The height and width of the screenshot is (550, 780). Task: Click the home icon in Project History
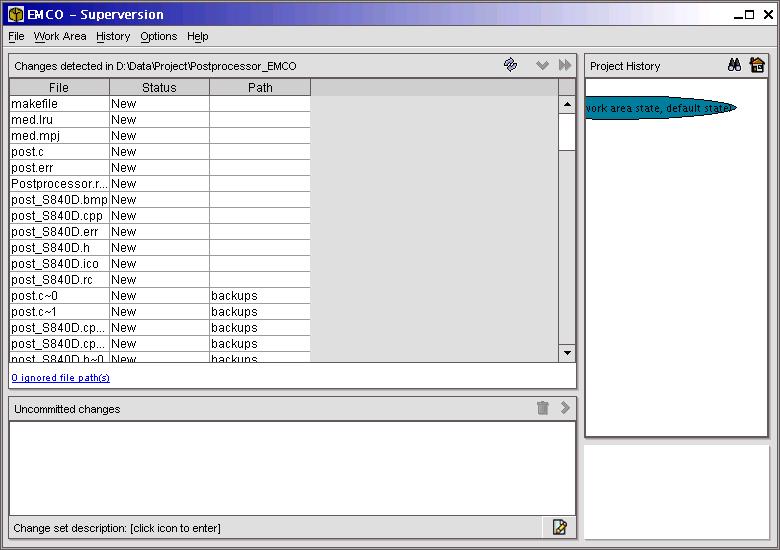coord(757,65)
